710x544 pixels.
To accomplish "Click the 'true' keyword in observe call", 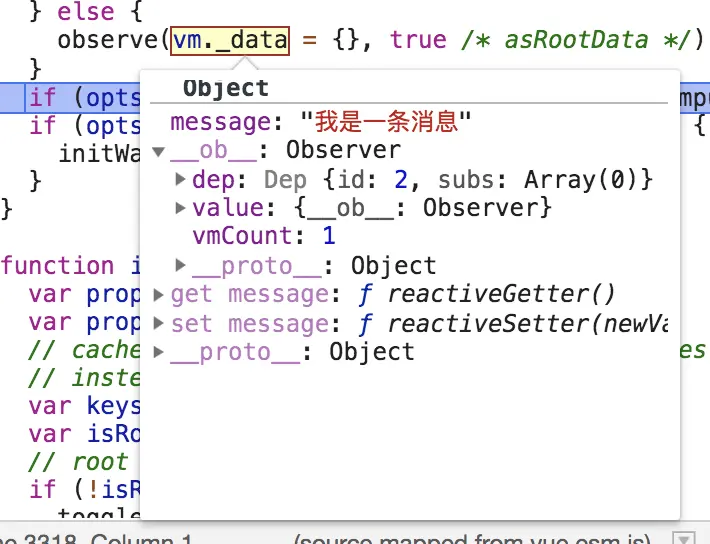I will [x=418, y=40].
